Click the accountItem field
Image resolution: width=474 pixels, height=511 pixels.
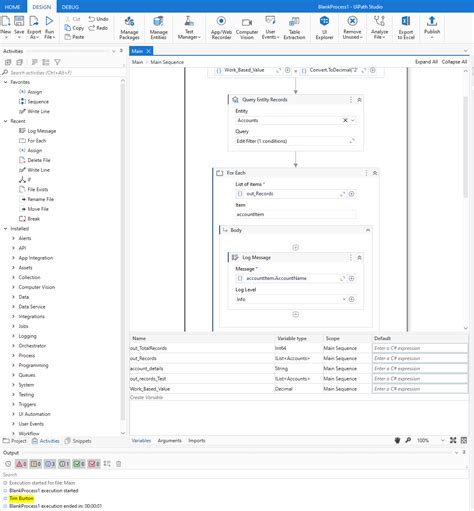coord(295,214)
